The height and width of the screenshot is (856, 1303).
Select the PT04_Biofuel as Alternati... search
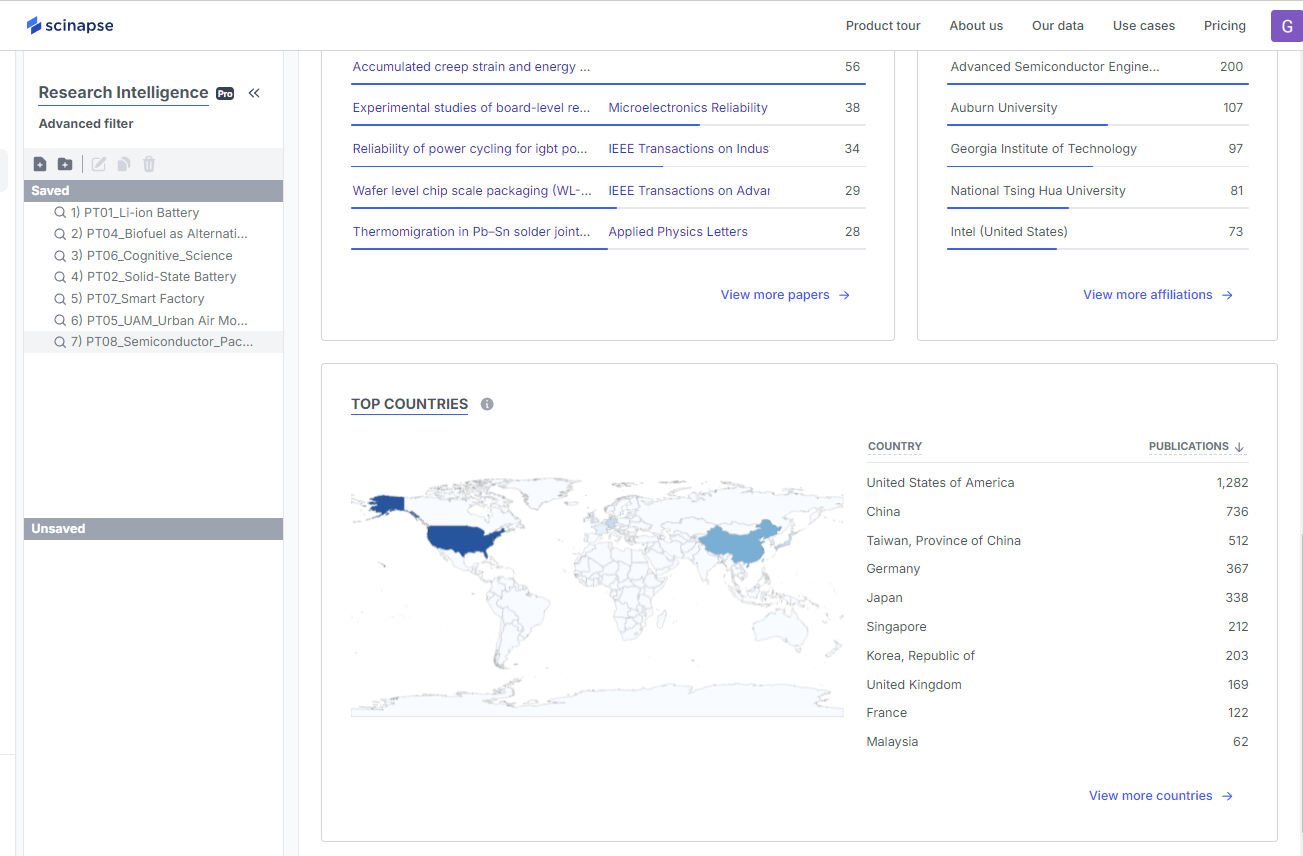pos(153,234)
